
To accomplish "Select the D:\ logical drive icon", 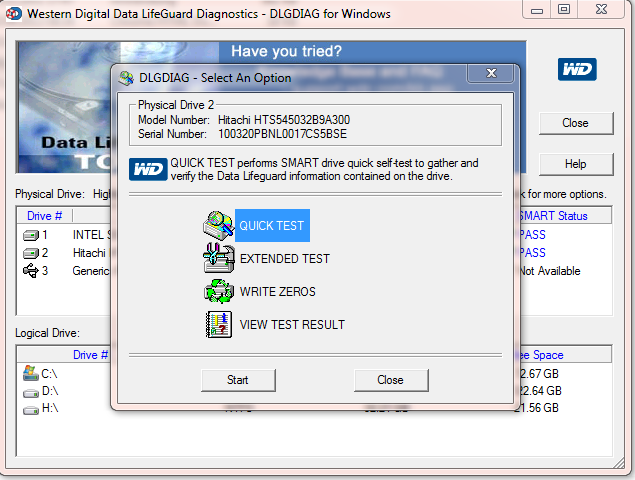I will 31,393.
